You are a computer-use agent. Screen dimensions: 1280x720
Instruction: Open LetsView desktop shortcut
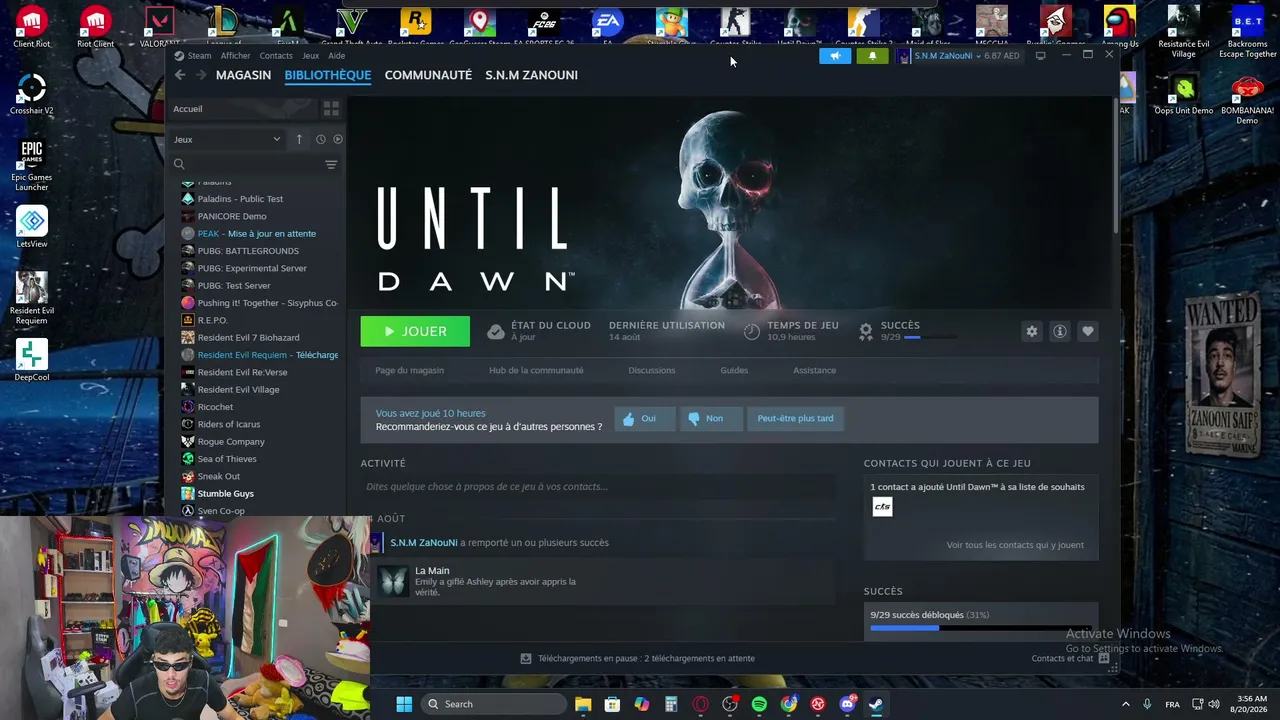[32, 228]
